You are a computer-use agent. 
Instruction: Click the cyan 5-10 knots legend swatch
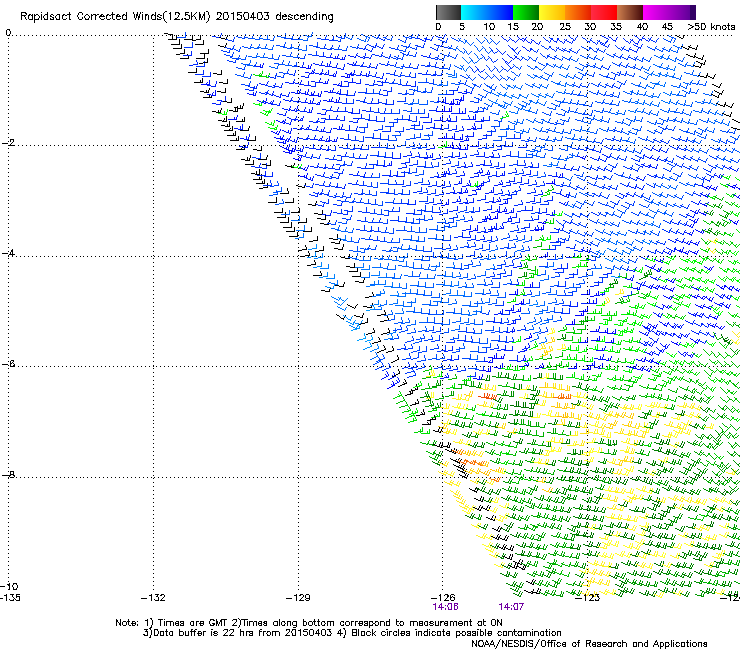coord(474,12)
